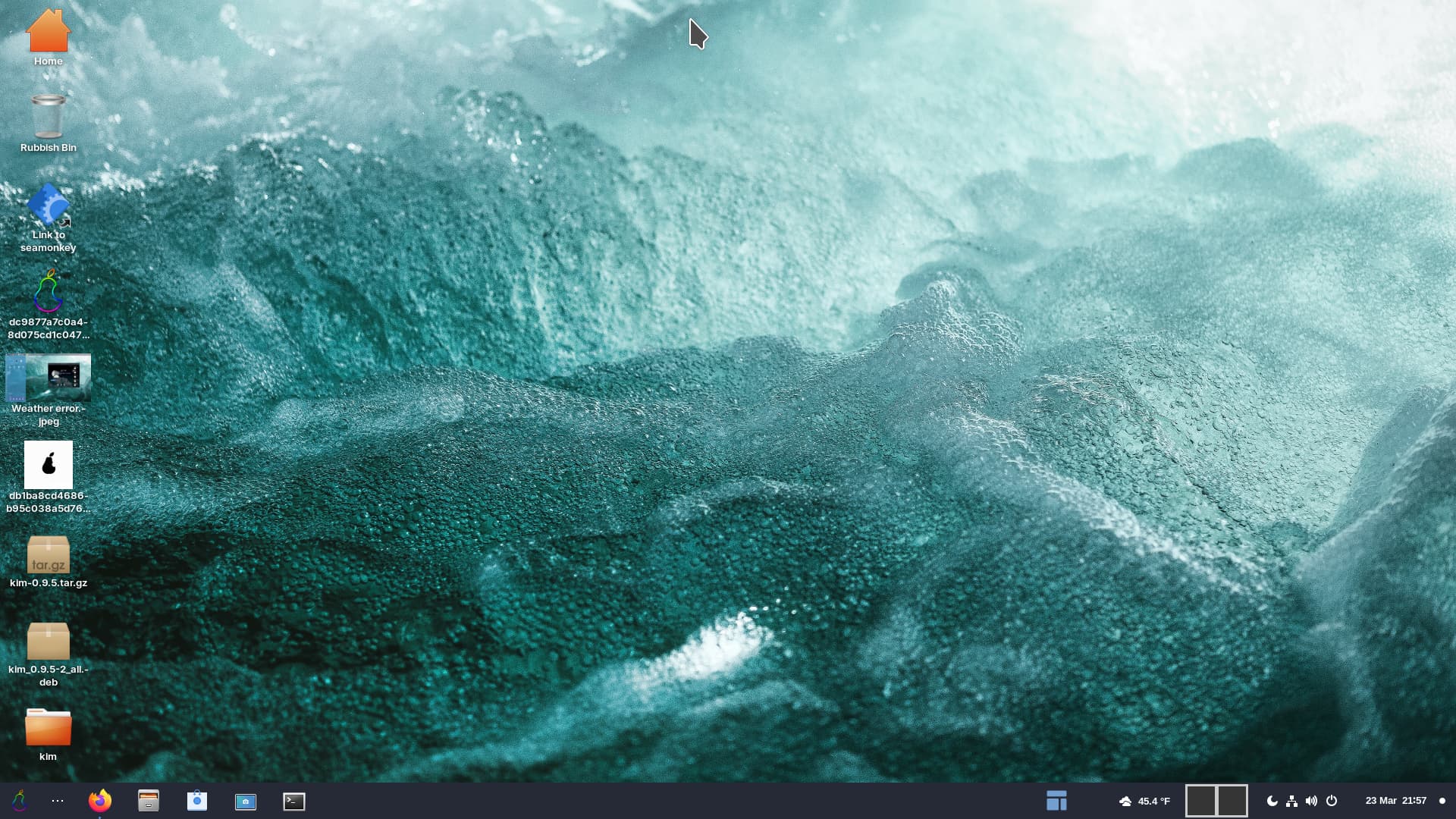Select the kim-0.9.5.tar.gz archive
This screenshot has height=819, width=1456.
(x=48, y=562)
